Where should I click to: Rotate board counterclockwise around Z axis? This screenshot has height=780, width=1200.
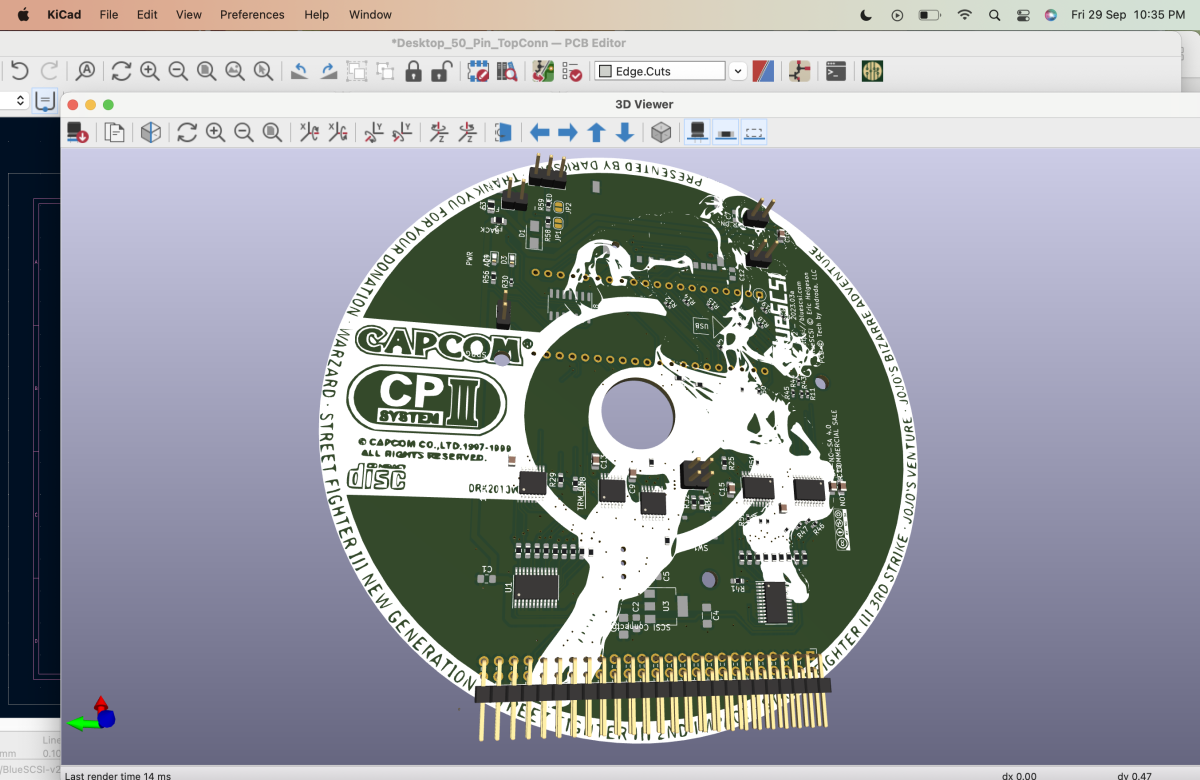click(x=467, y=132)
